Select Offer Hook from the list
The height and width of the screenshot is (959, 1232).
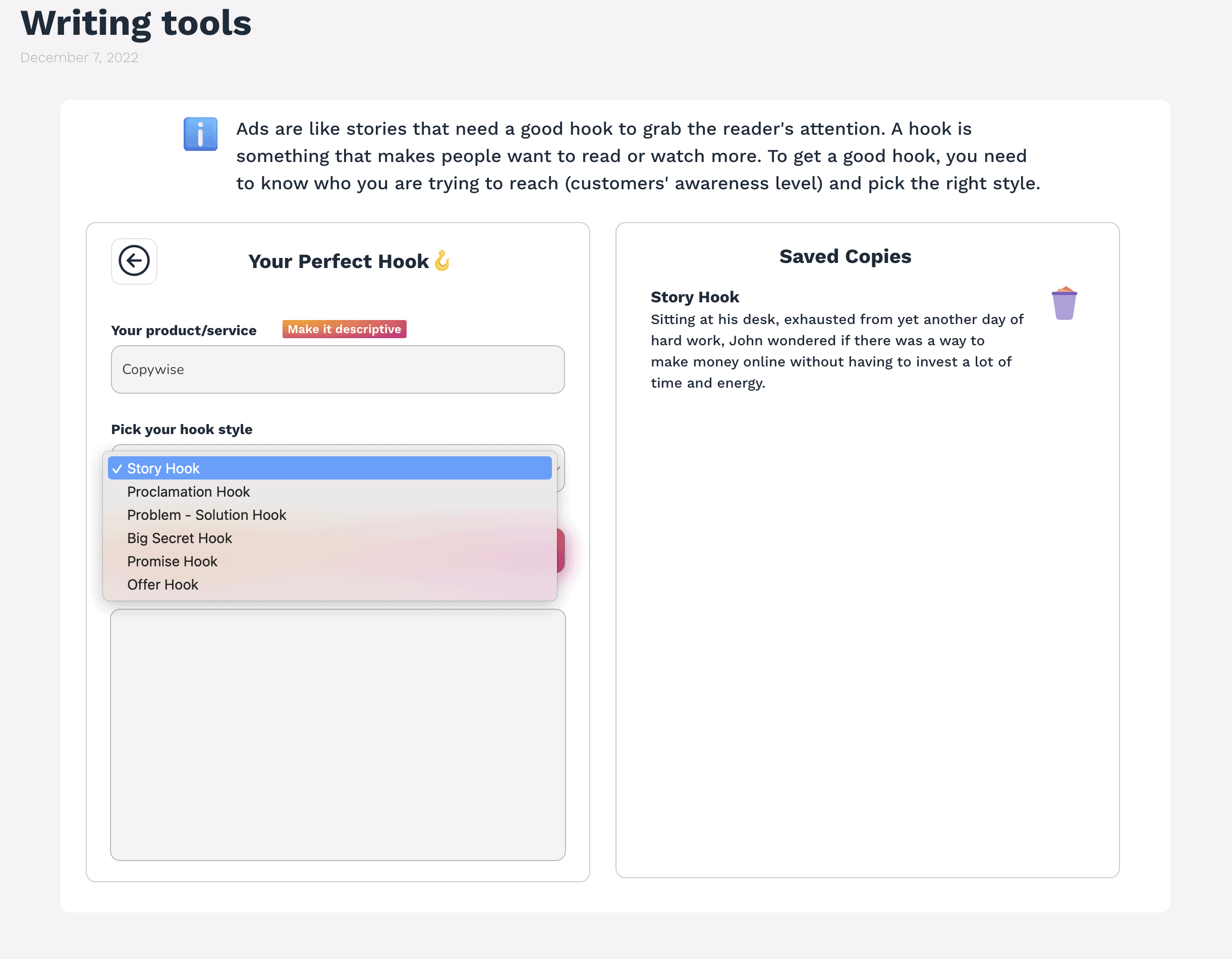pos(329,584)
